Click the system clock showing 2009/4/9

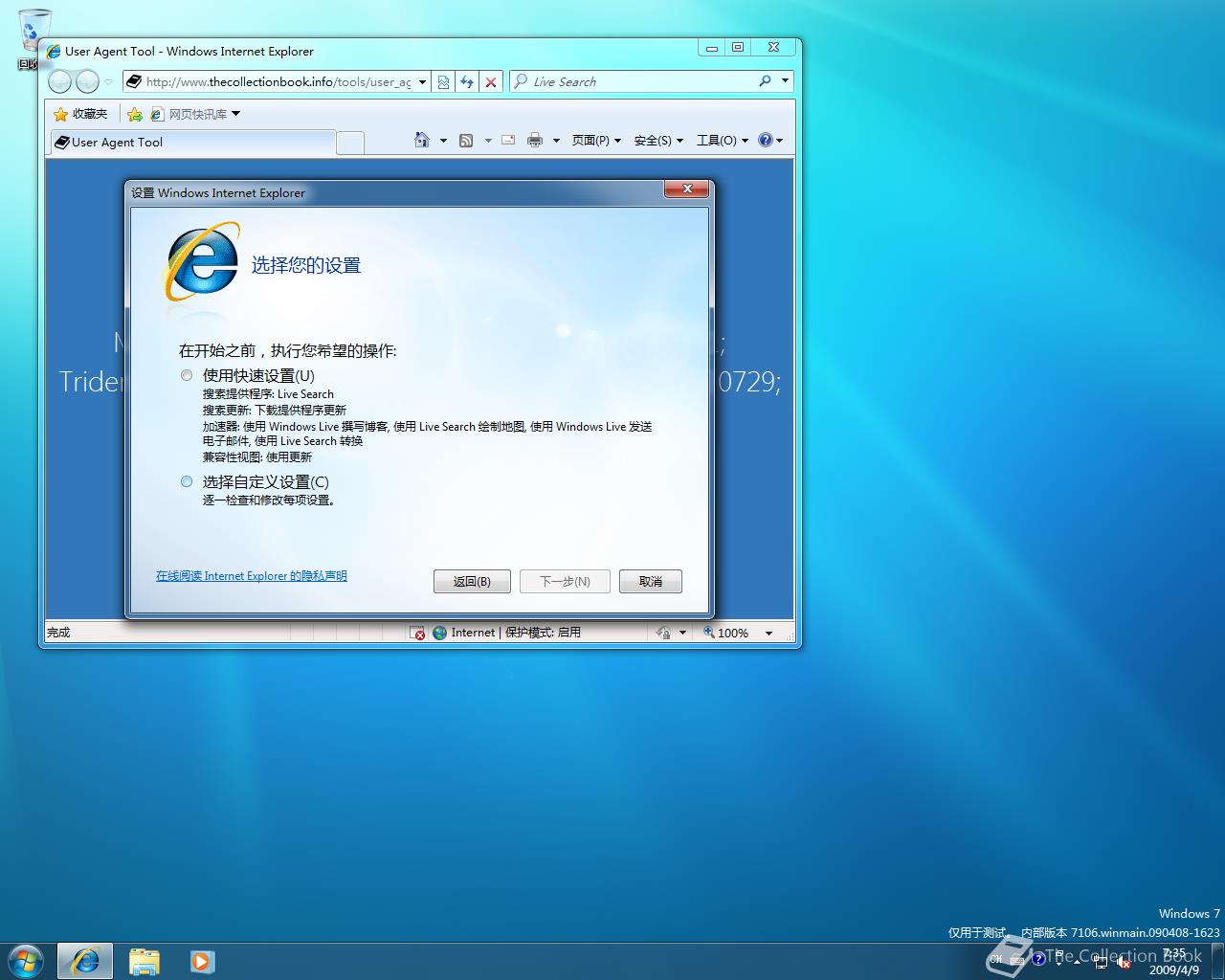[1174, 962]
